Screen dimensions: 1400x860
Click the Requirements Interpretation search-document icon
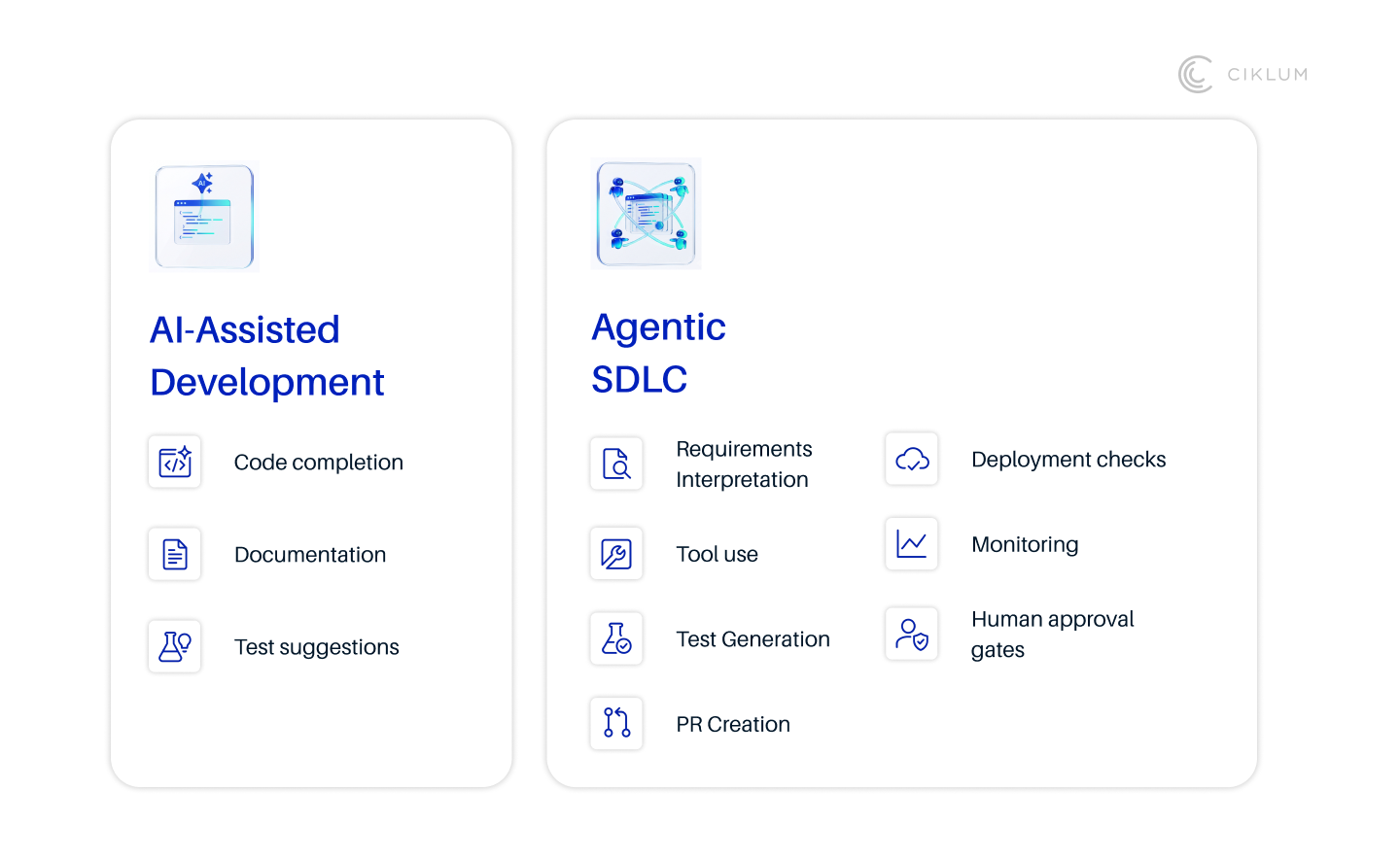tap(616, 464)
